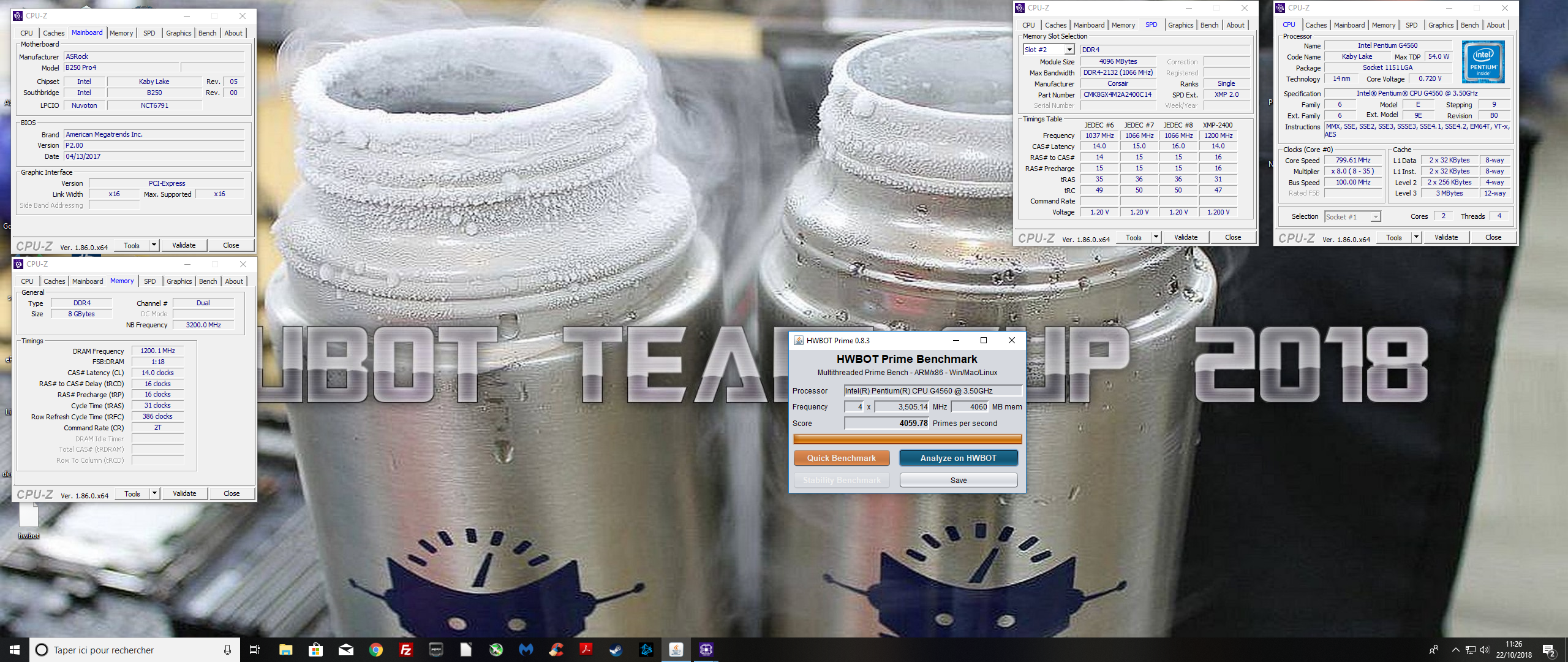The image size is (1568, 662).
Task: Switch to CPU tab in Mainboard CPU-Z window
Action: pos(26,33)
